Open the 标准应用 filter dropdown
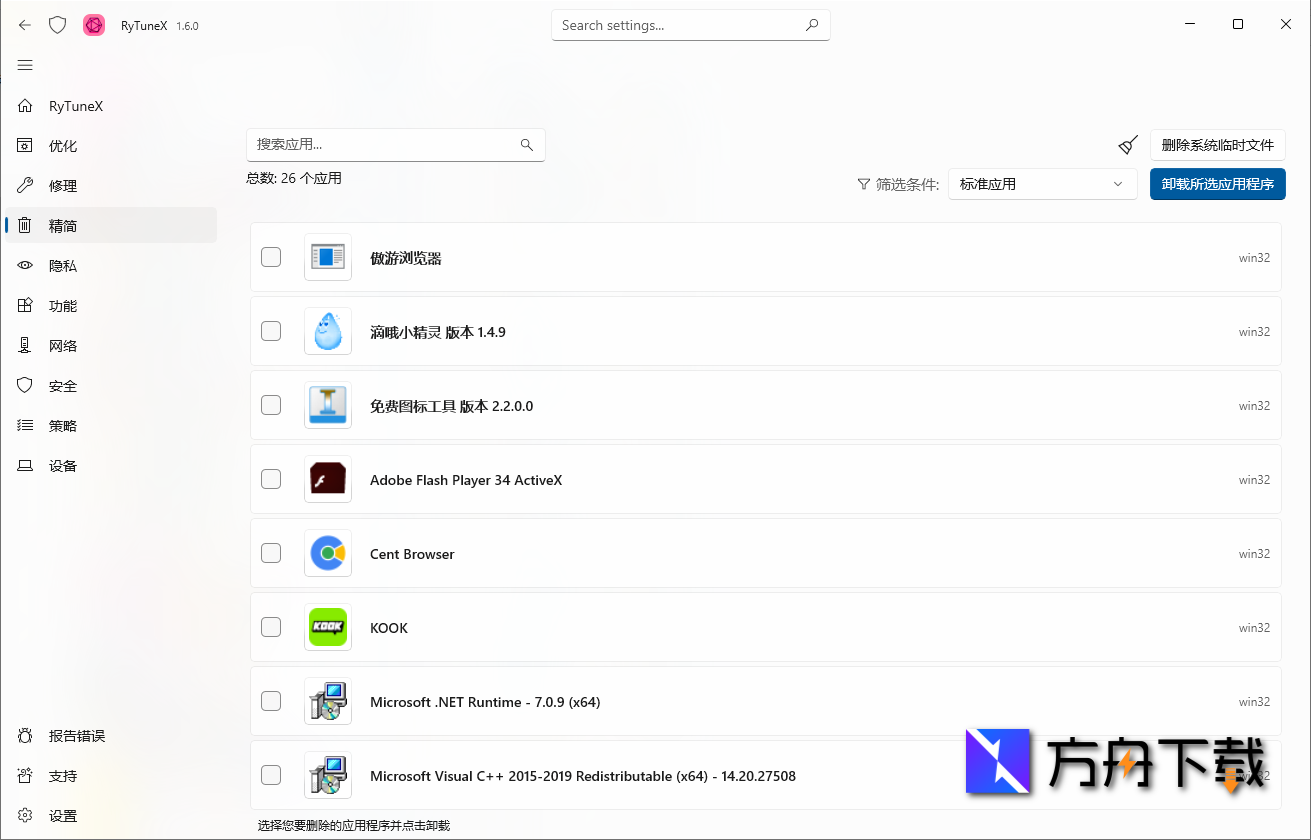Screen dimensions: 1311x840 point(1042,184)
